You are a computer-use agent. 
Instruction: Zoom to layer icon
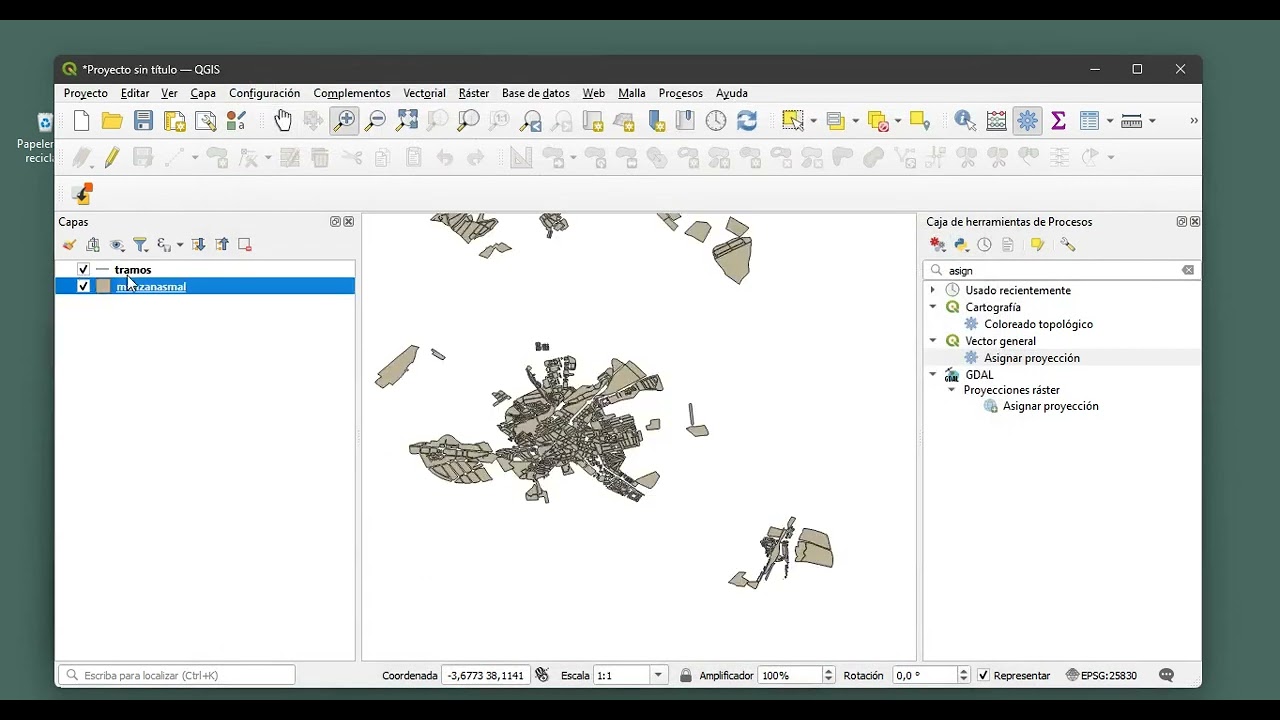(x=468, y=121)
